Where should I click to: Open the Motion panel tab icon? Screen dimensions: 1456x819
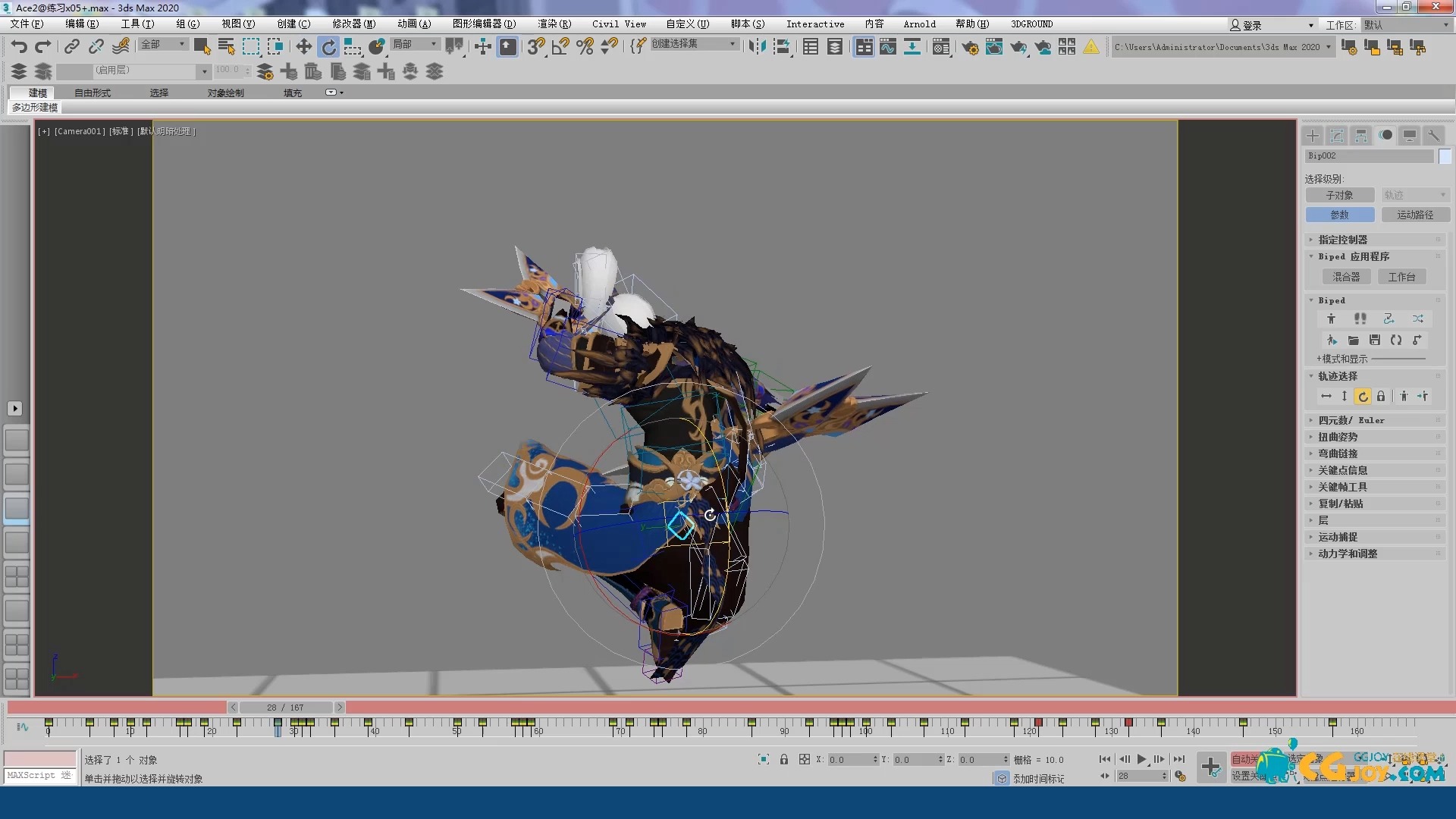pos(1385,136)
